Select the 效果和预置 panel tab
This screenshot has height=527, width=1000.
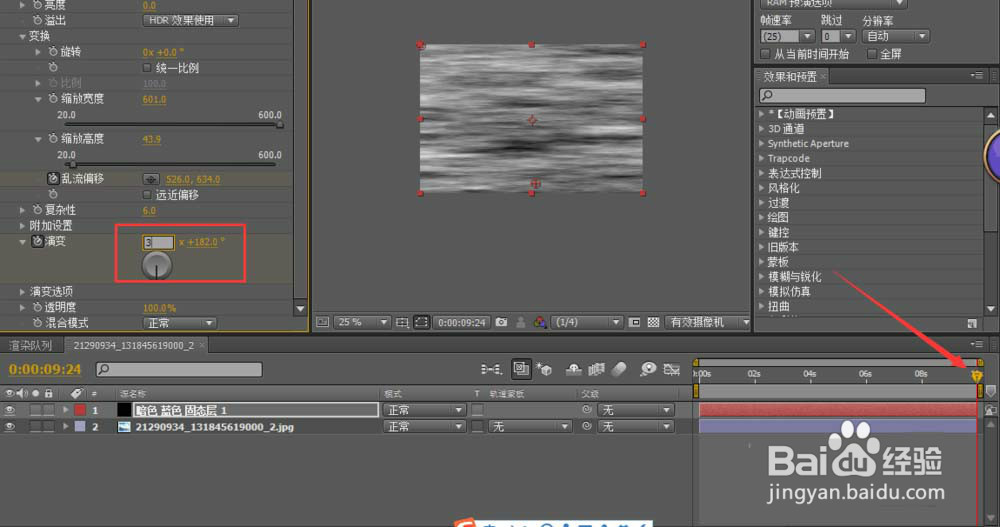(790, 77)
